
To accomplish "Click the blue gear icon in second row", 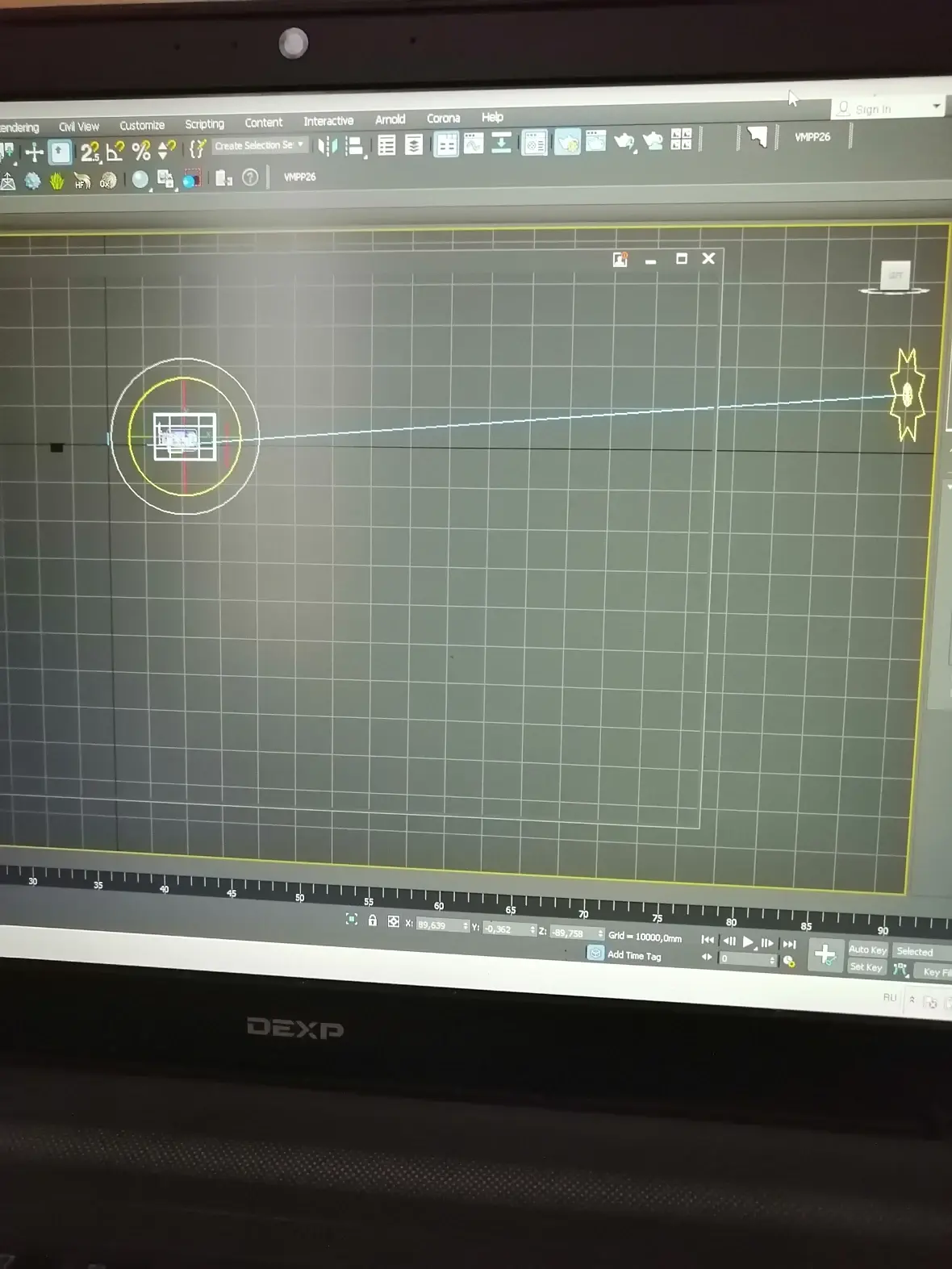I will coord(32,181).
